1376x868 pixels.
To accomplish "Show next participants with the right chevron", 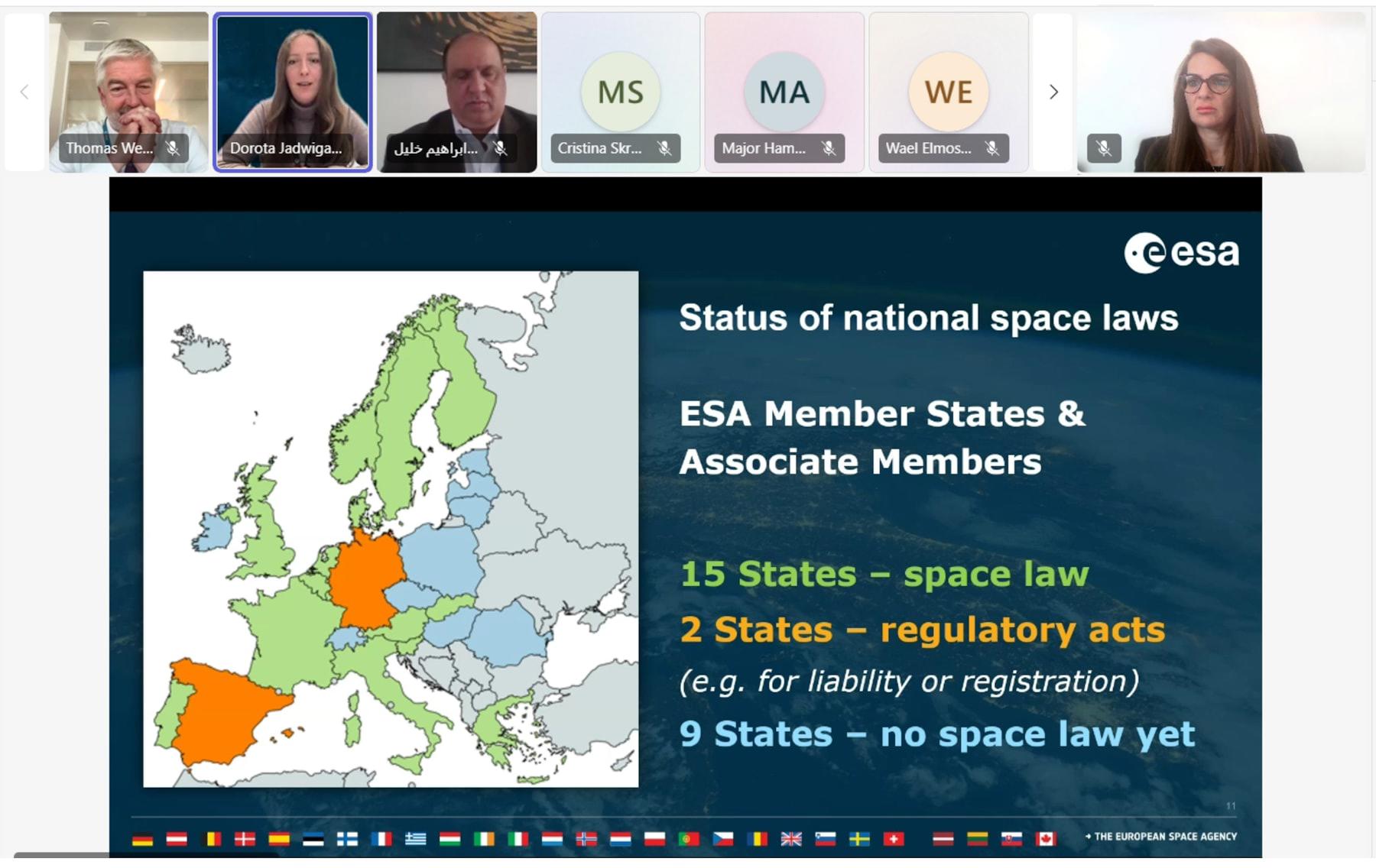I will pos(1053,92).
